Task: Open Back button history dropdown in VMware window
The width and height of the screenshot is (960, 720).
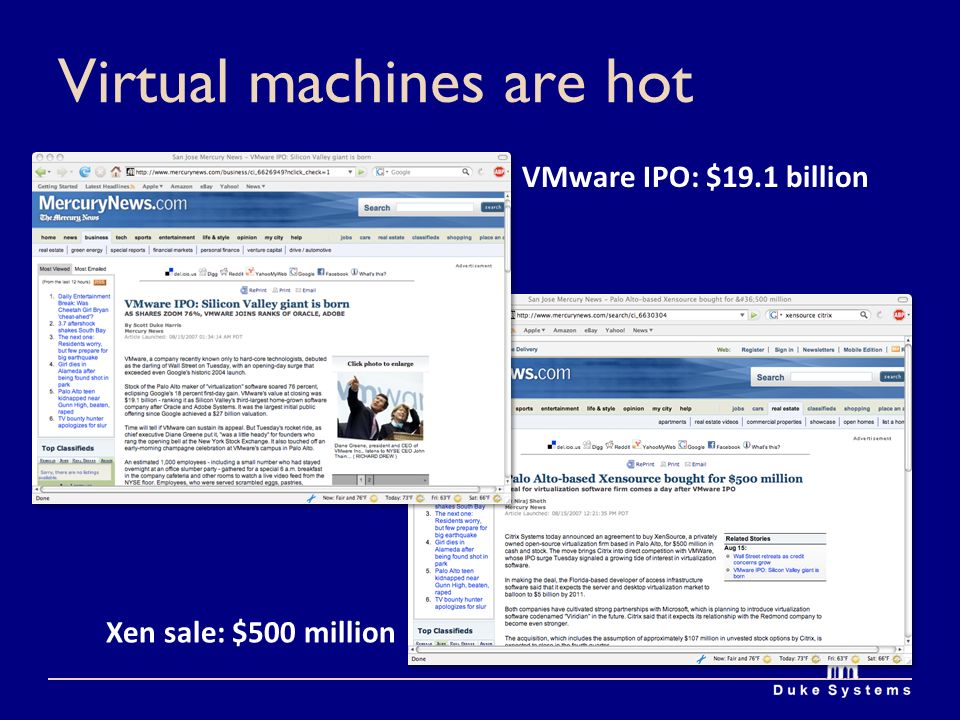Action: (x=49, y=173)
